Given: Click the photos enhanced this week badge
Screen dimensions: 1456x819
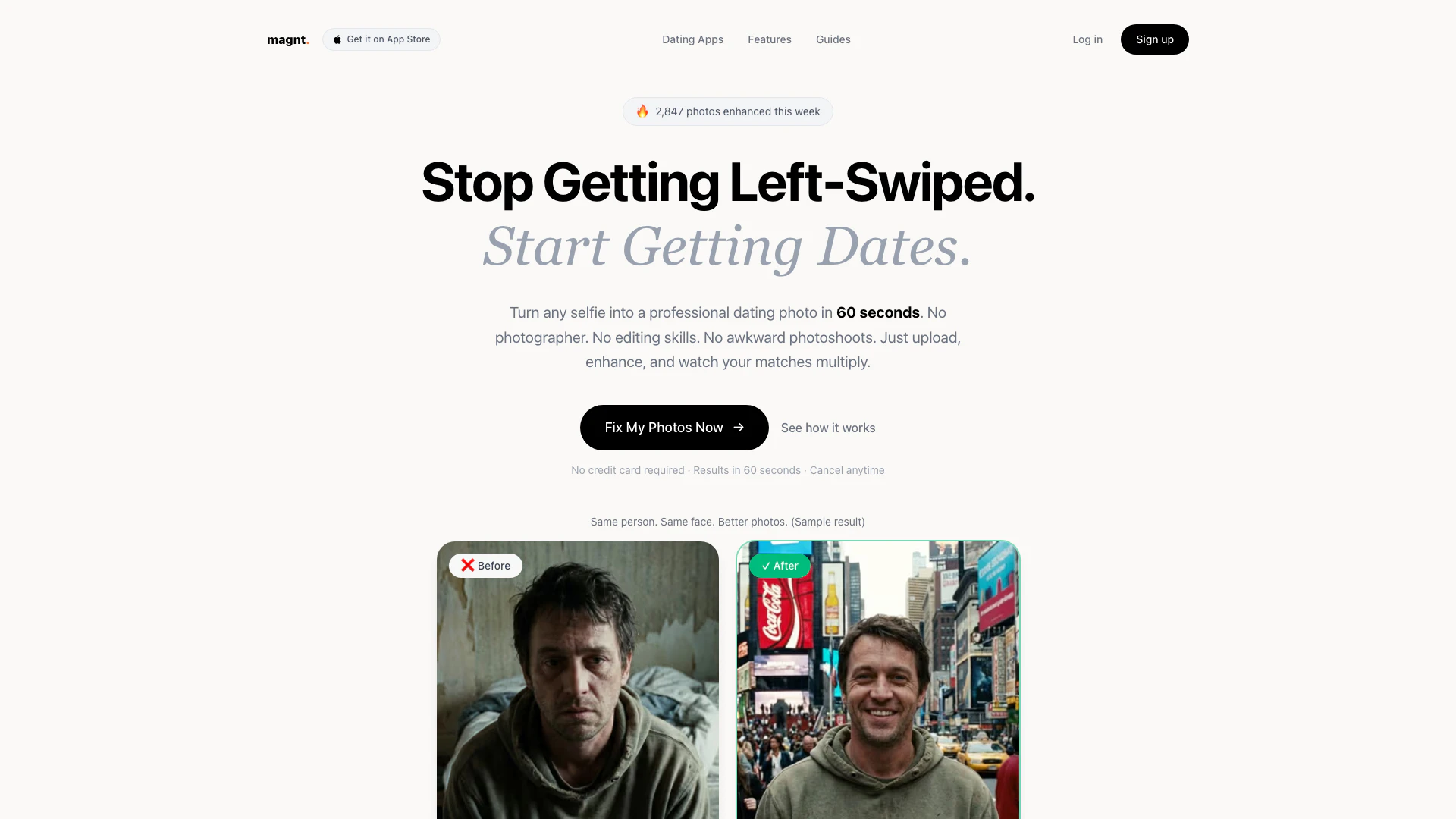Looking at the screenshot, I should (x=728, y=111).
